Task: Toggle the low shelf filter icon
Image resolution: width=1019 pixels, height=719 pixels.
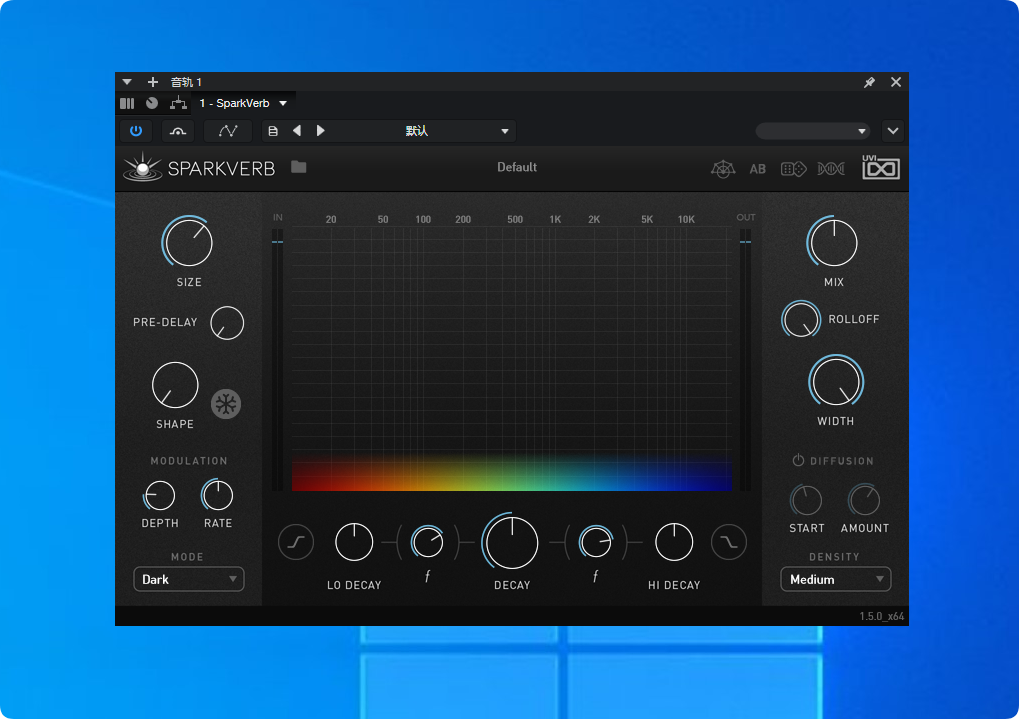Action: (296, 542)
